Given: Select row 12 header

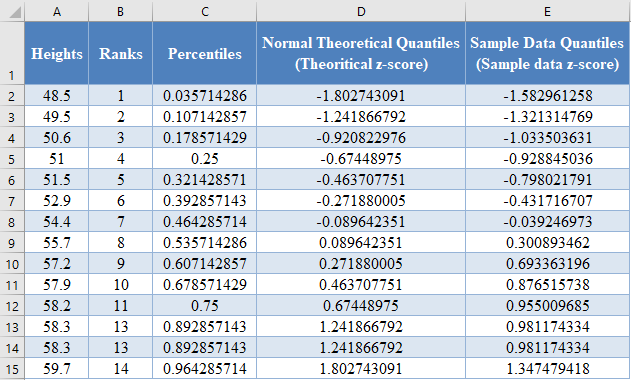Looking at the screenshot, I should point(12,306).
